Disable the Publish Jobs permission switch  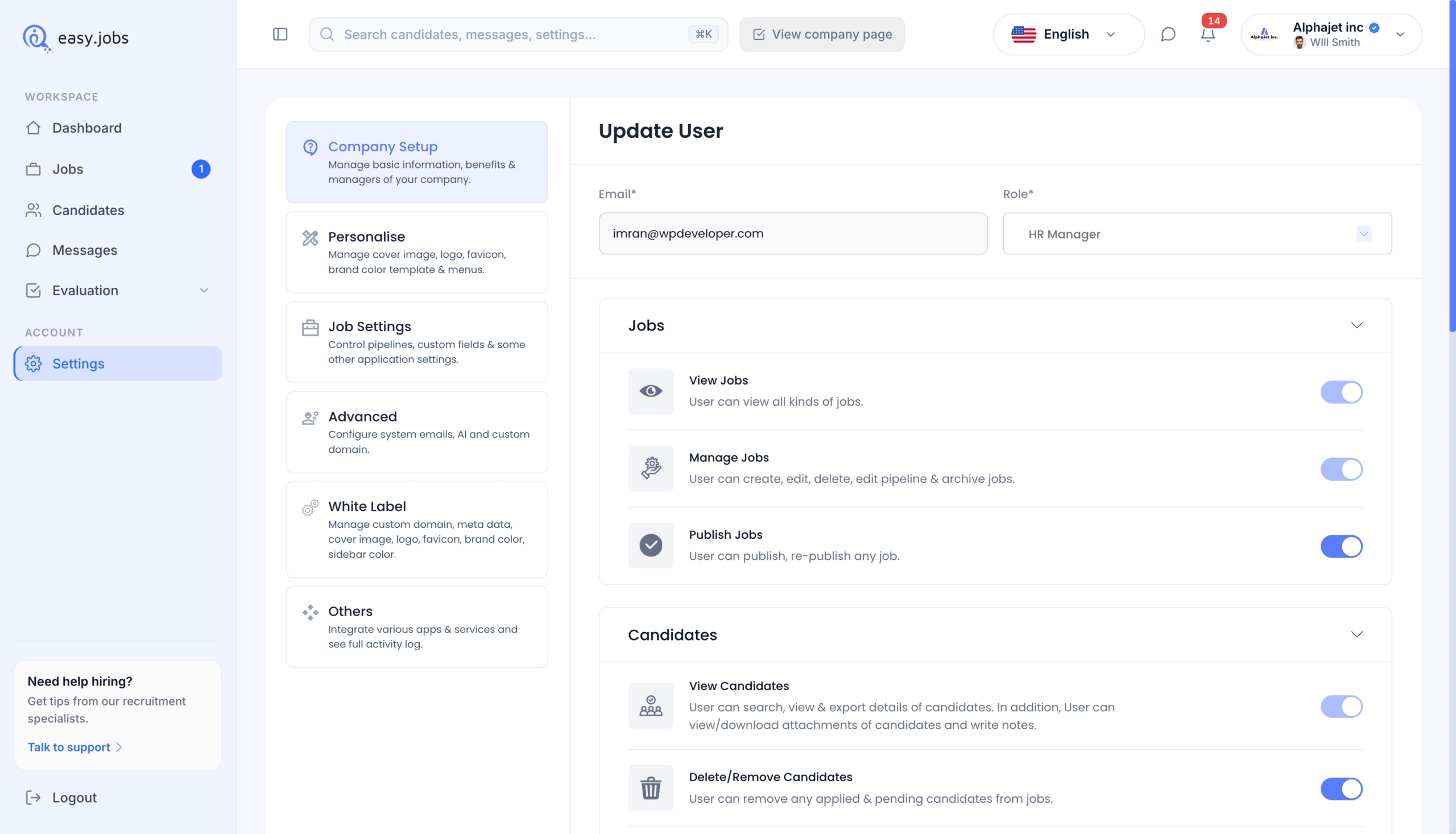(x=1342, y=547)
